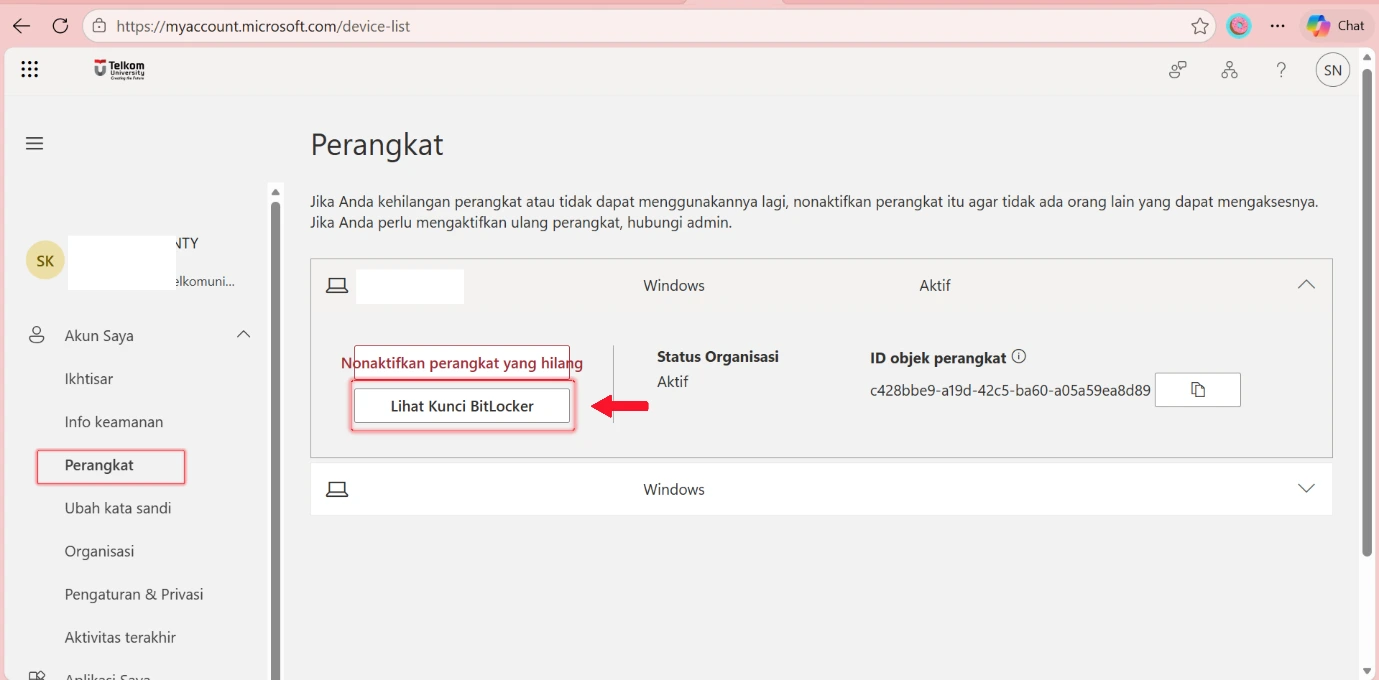This screenshot has height=680, width=1379.
Task: Open the app launcher grid
Action: pos(29,69)
